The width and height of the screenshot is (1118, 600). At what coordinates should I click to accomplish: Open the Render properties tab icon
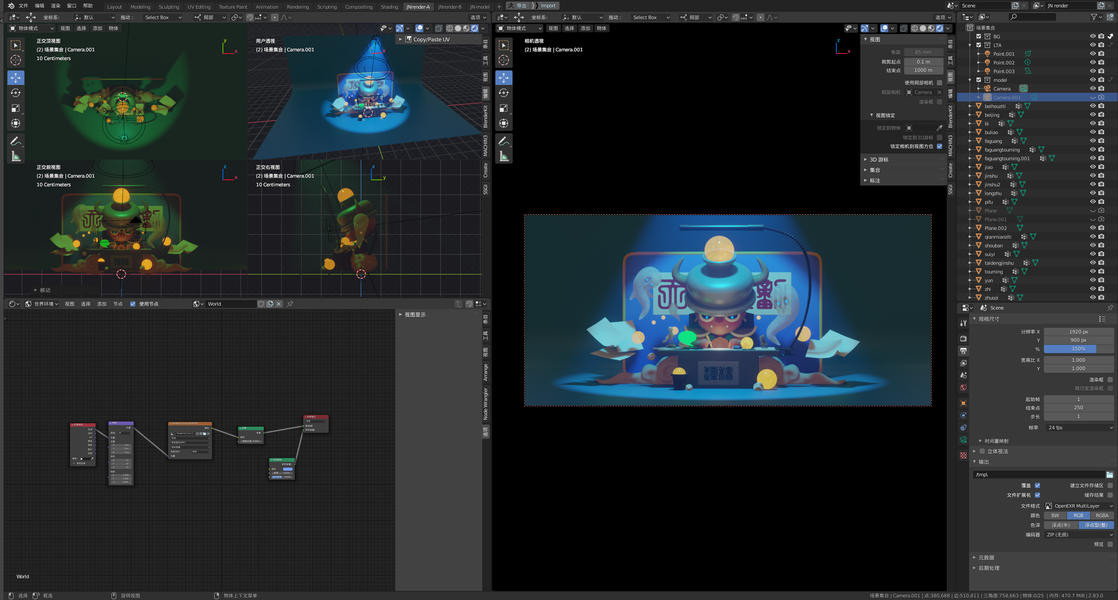click(963, 338)
